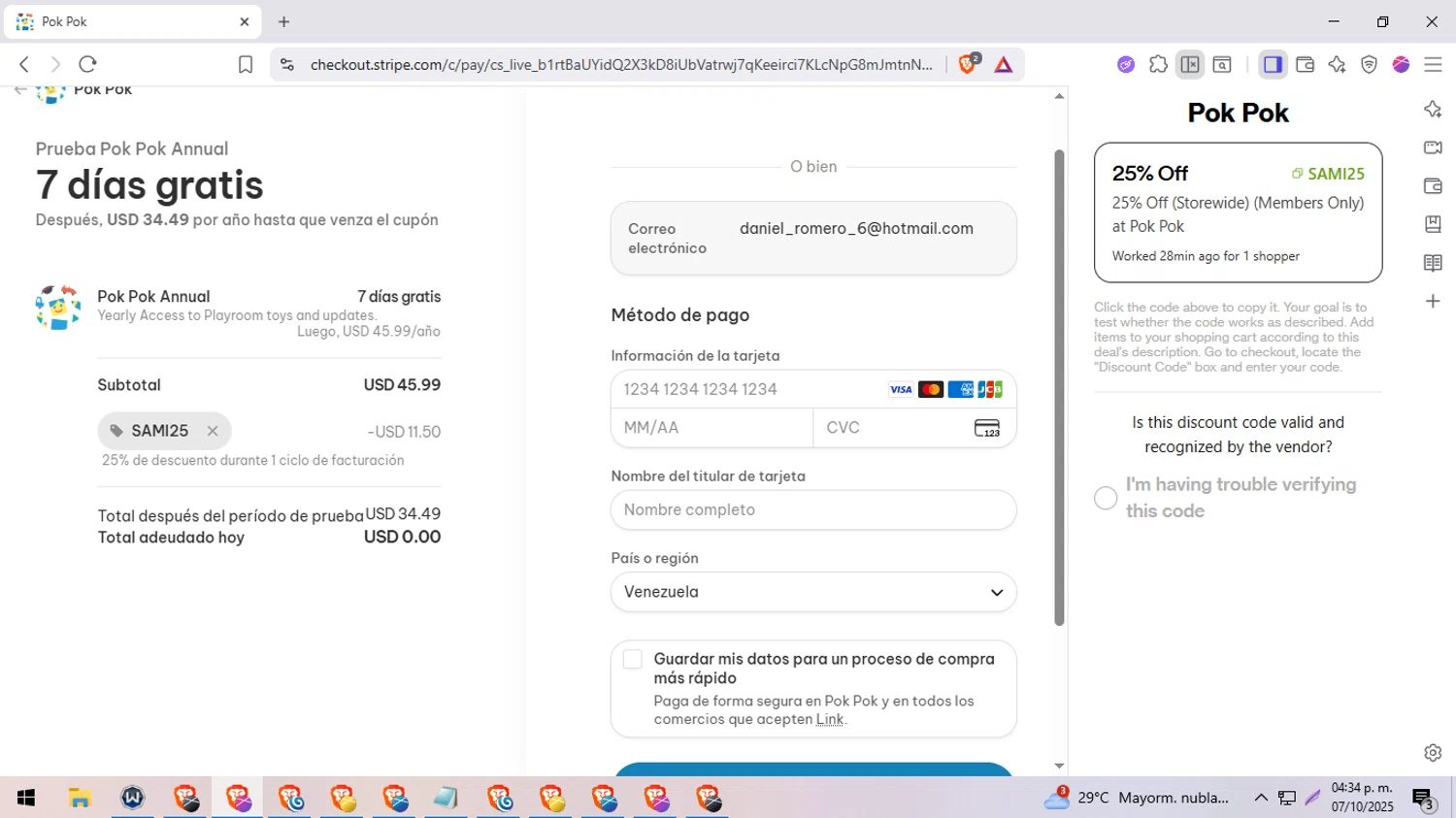Open the profile avatar in the toolbar
The width and height of the screenshot is (1456, 818).
click(x=1401, y=64)
